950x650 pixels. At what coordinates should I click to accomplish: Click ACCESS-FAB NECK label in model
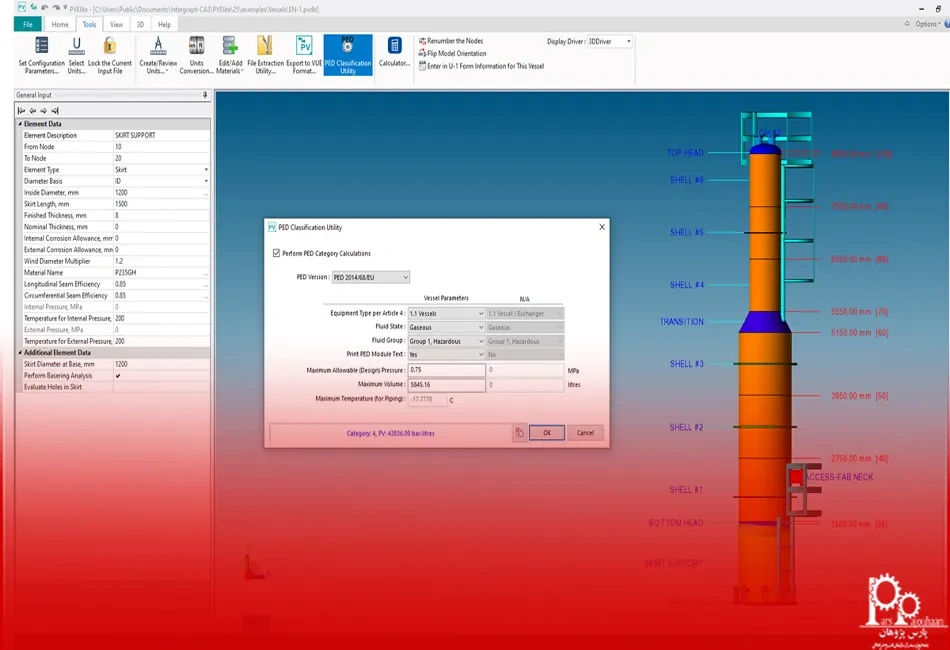pyautogui.click(x=839, y=477)
